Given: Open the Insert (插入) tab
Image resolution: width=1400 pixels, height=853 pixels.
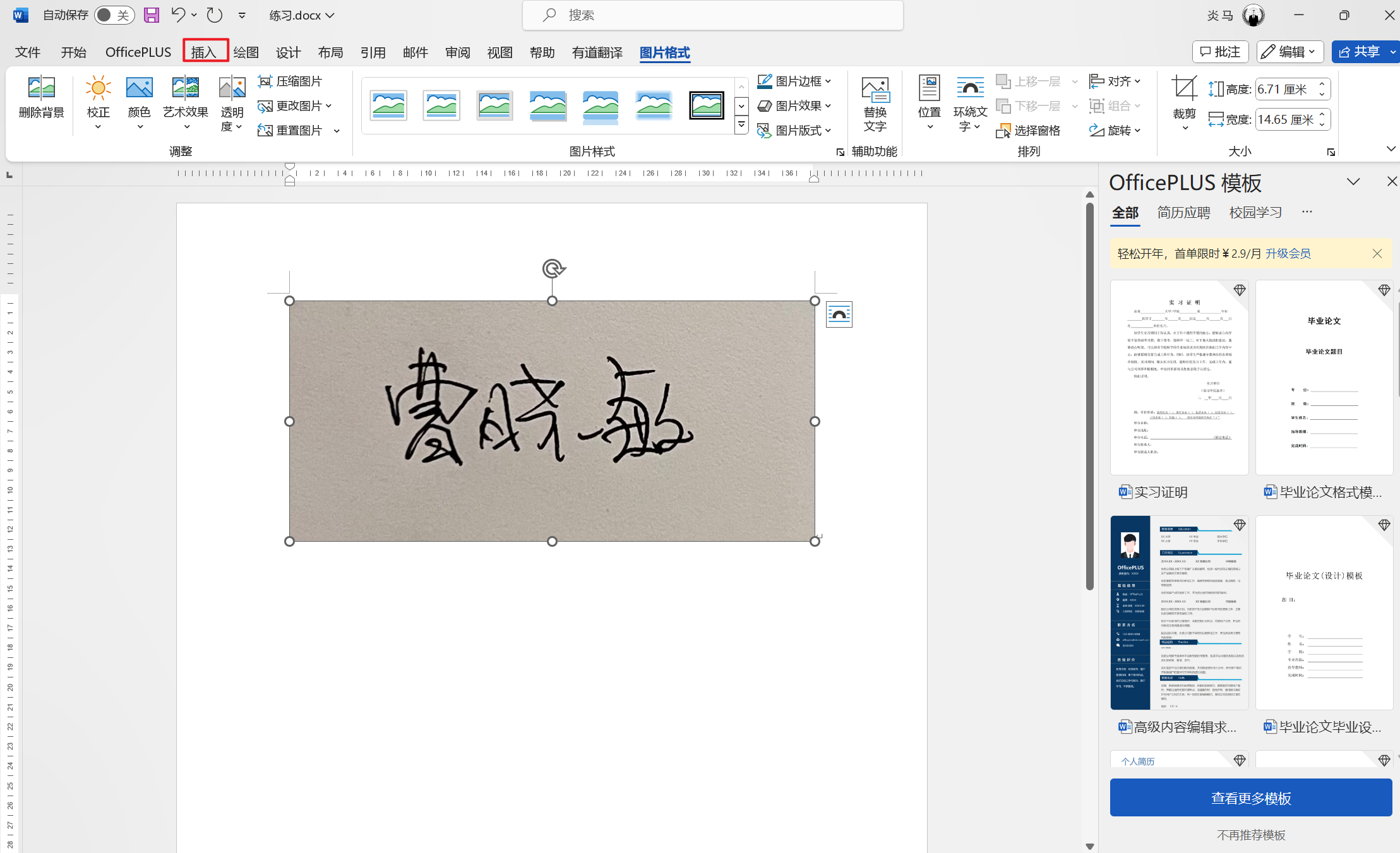Looking at the screenshot, I should coord(204,52).
